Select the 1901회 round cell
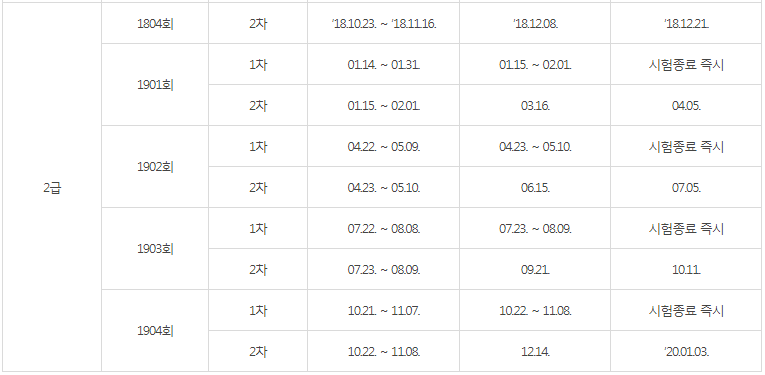 (x=155, y=85)
